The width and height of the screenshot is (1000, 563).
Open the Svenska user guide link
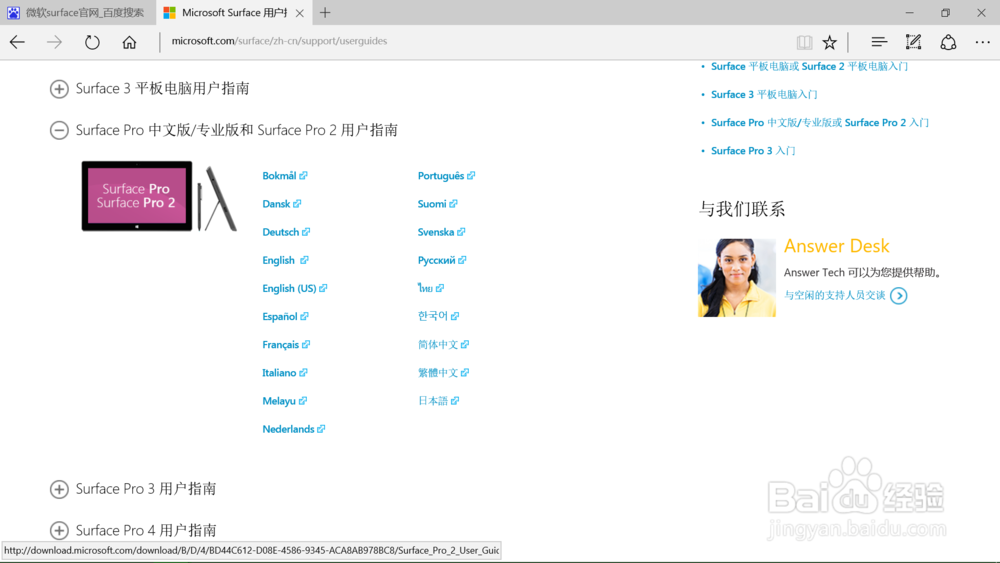coord(441,232)
